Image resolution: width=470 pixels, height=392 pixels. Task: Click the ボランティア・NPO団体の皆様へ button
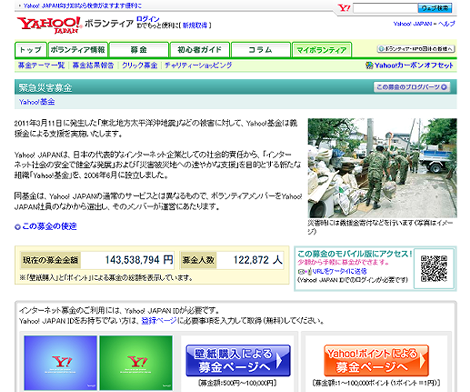[416, 49]
